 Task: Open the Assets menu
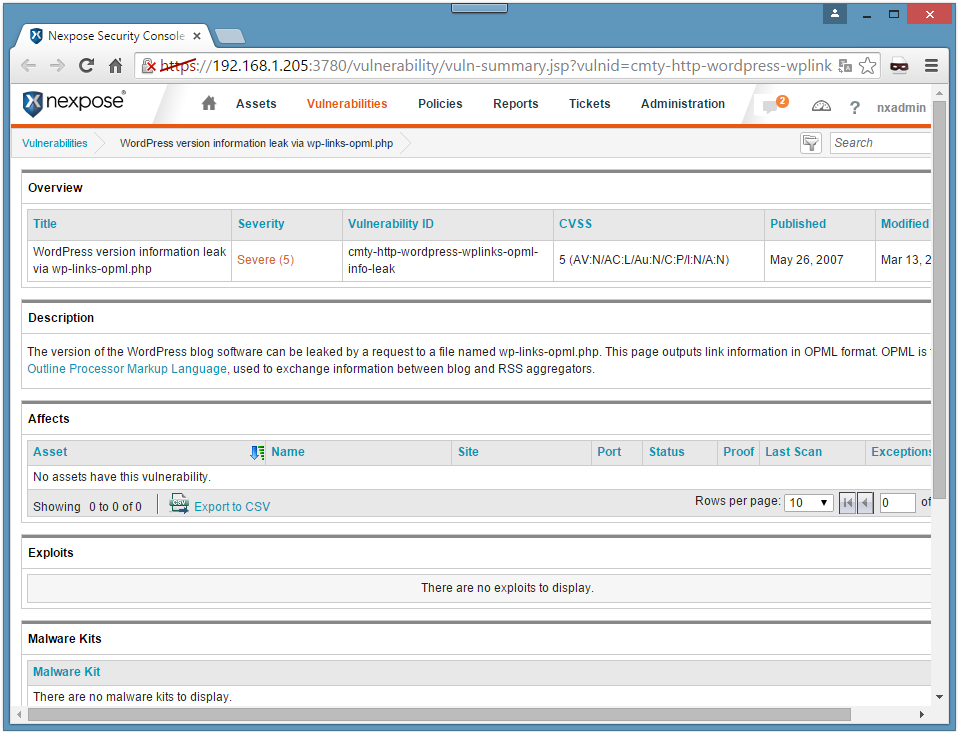(x=256, y=104)
